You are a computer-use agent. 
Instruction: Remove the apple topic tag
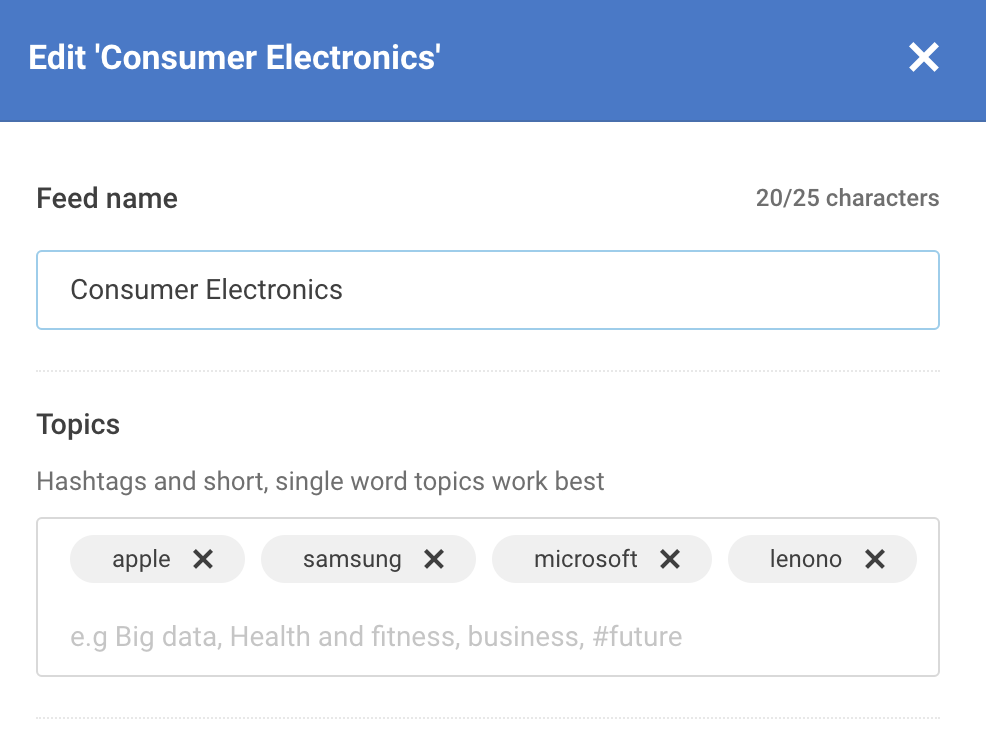pos(203,559)
